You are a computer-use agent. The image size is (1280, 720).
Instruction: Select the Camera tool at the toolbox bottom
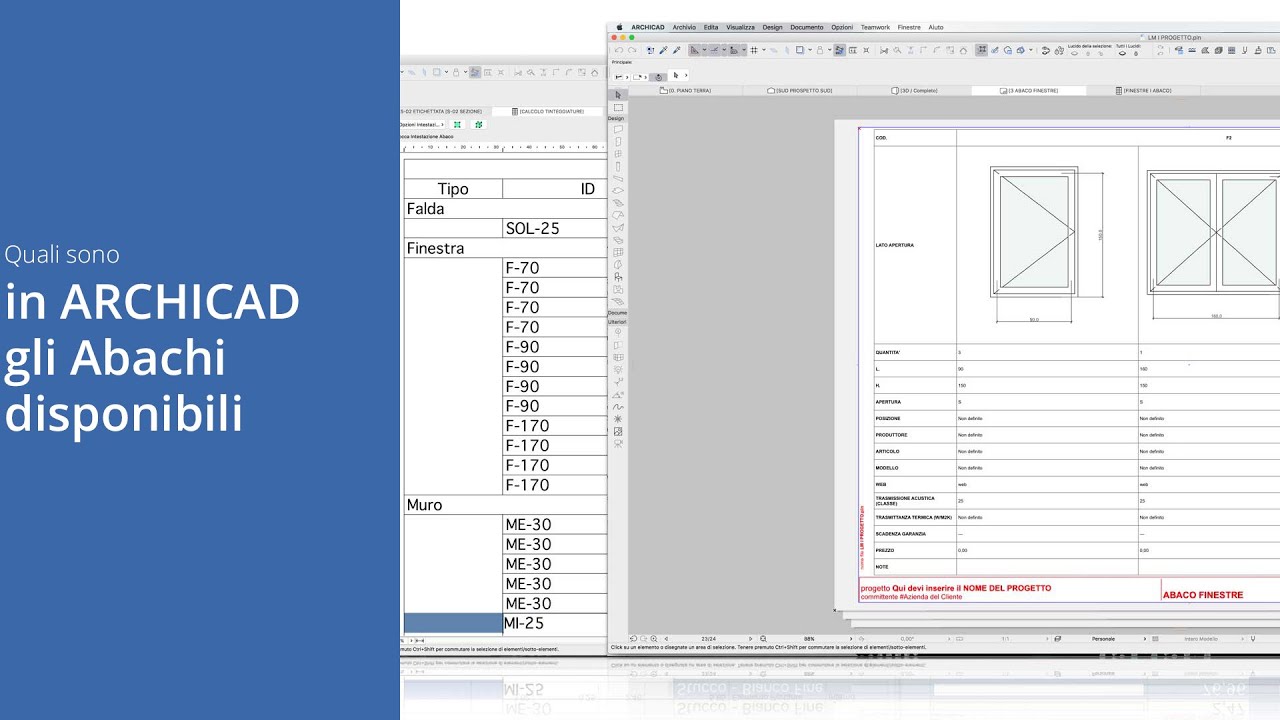[x=618, y=443]
